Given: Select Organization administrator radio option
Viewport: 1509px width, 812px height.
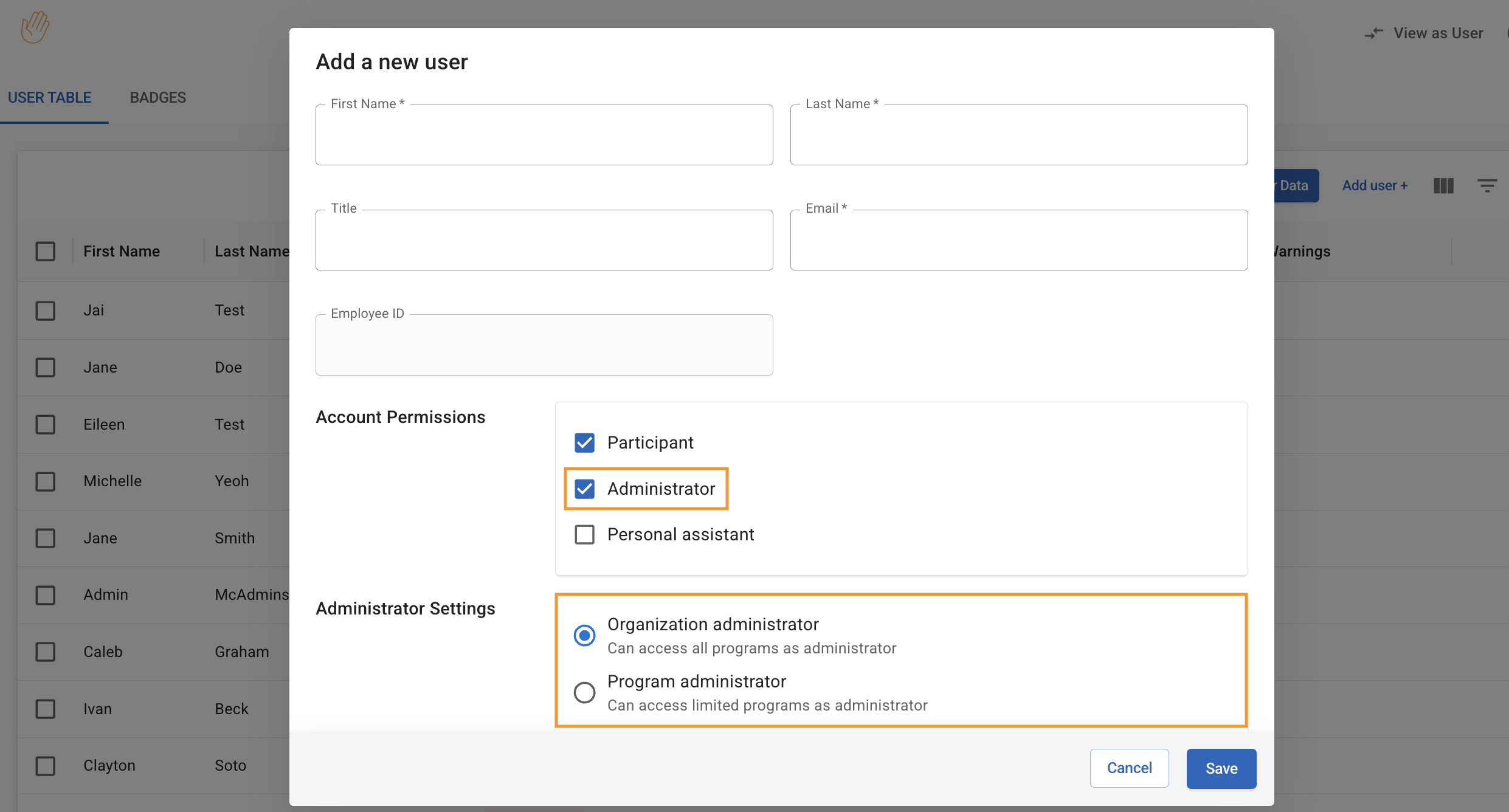Looking at the screenshot, I should [584, 635].
